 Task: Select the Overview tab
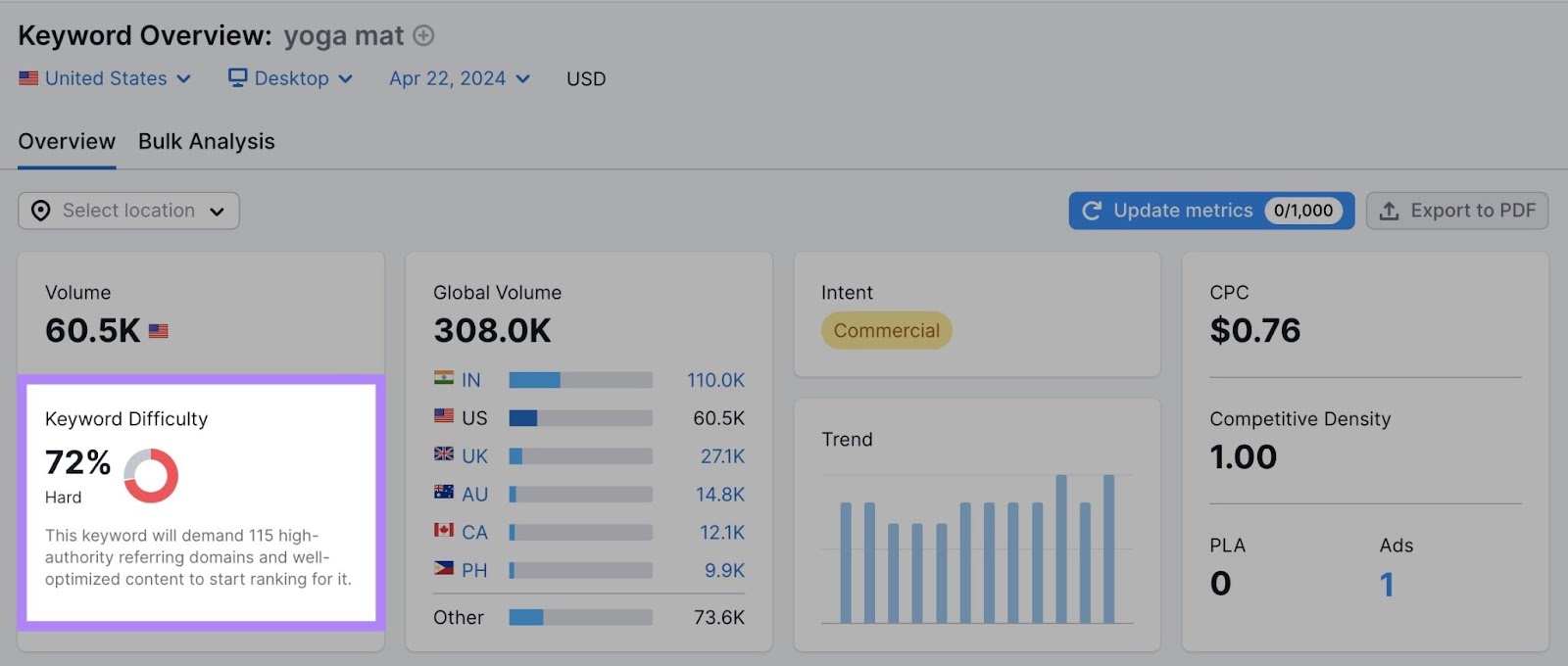(67, 142)
